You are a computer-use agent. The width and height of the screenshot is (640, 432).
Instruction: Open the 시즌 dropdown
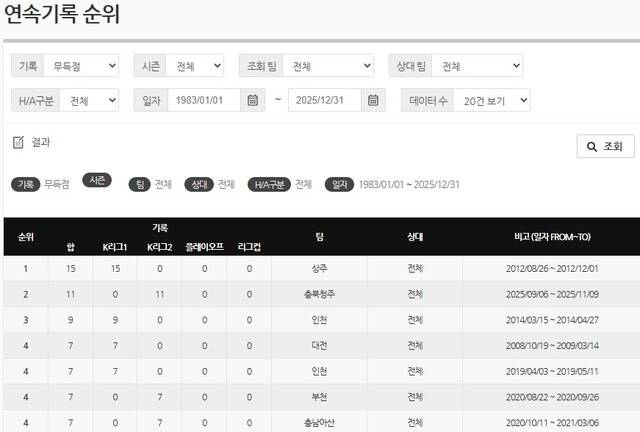point(194,66)
